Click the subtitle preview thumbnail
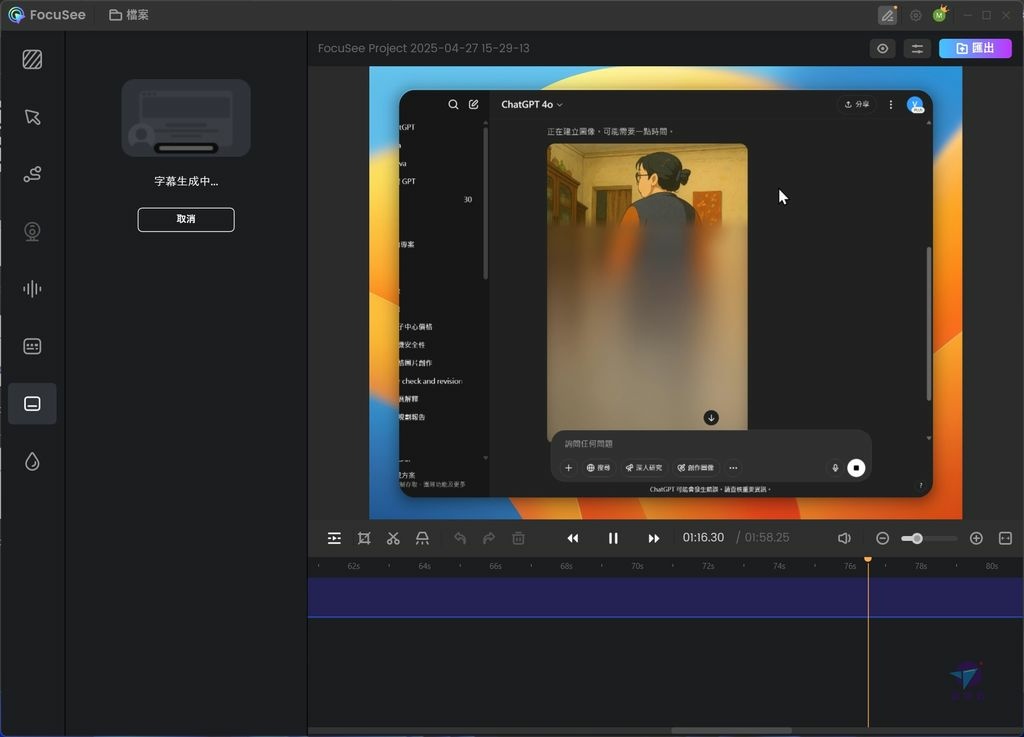 pyautogui.click(x=186, y=118)
